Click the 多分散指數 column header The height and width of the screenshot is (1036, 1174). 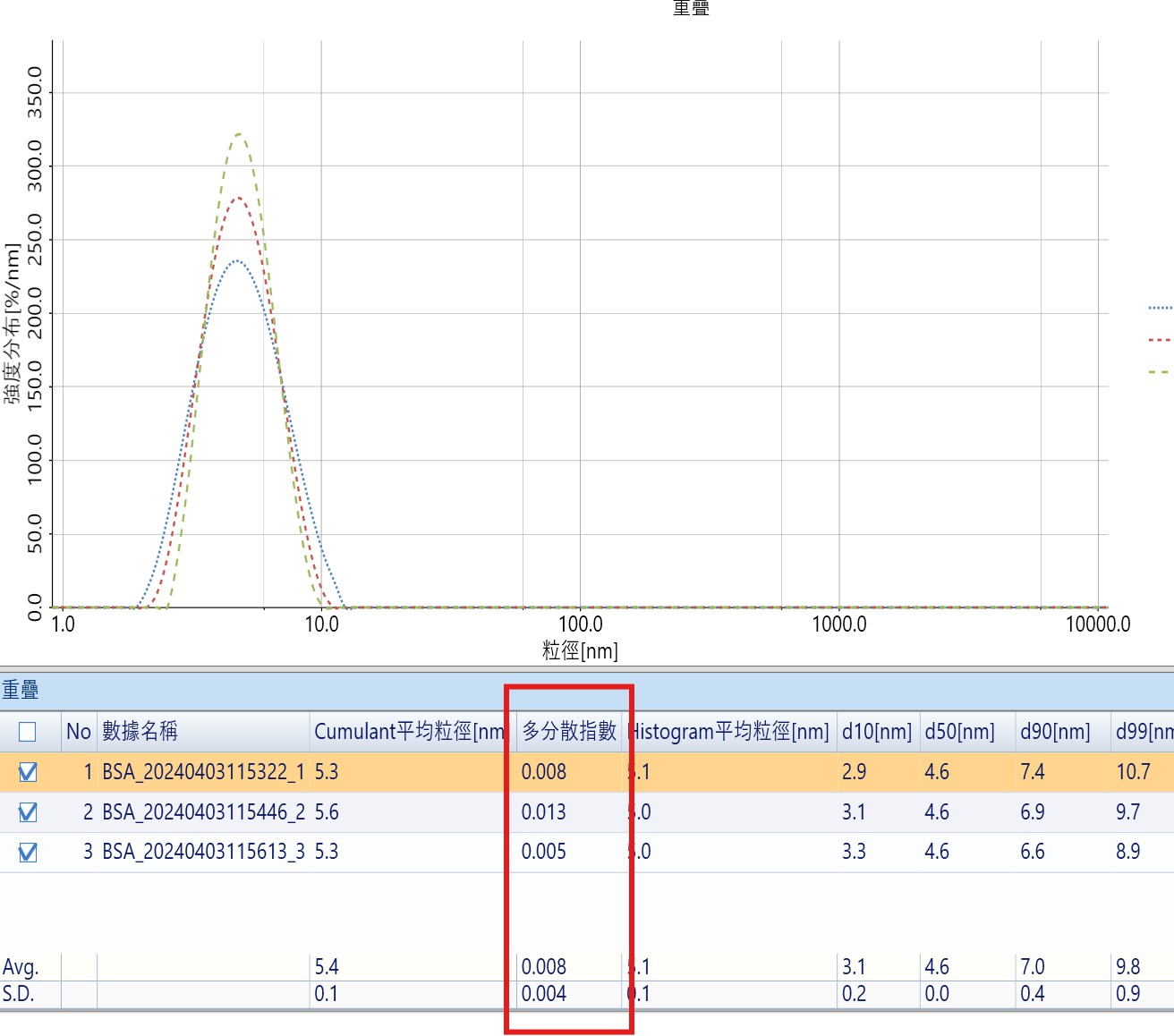pyautogui.click(x=569, y=732)
